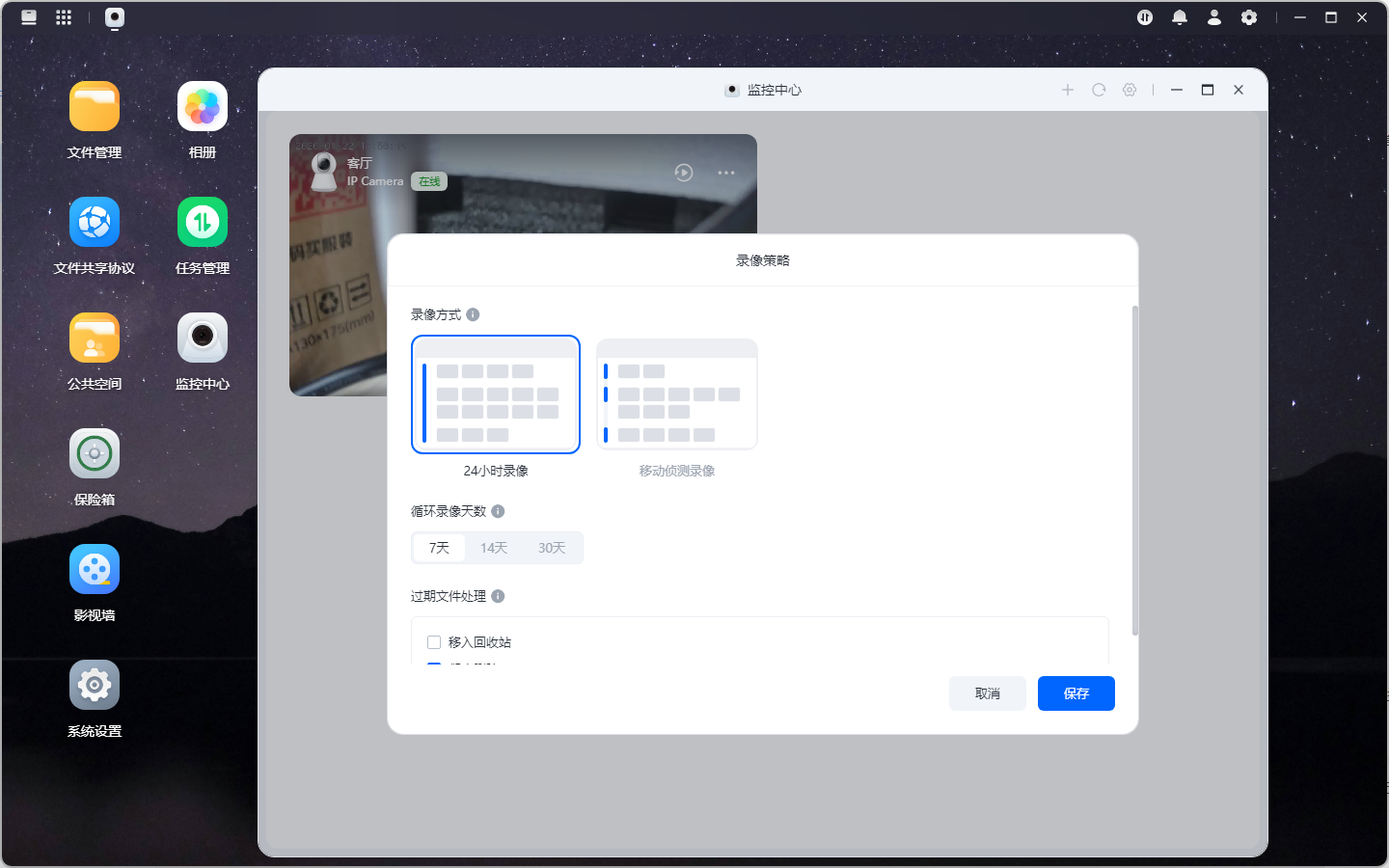Screen dimensions: 1389x868
Task: Click the info icon beside 录像方式
Action: pyautogui.click(x=473, y=314)
